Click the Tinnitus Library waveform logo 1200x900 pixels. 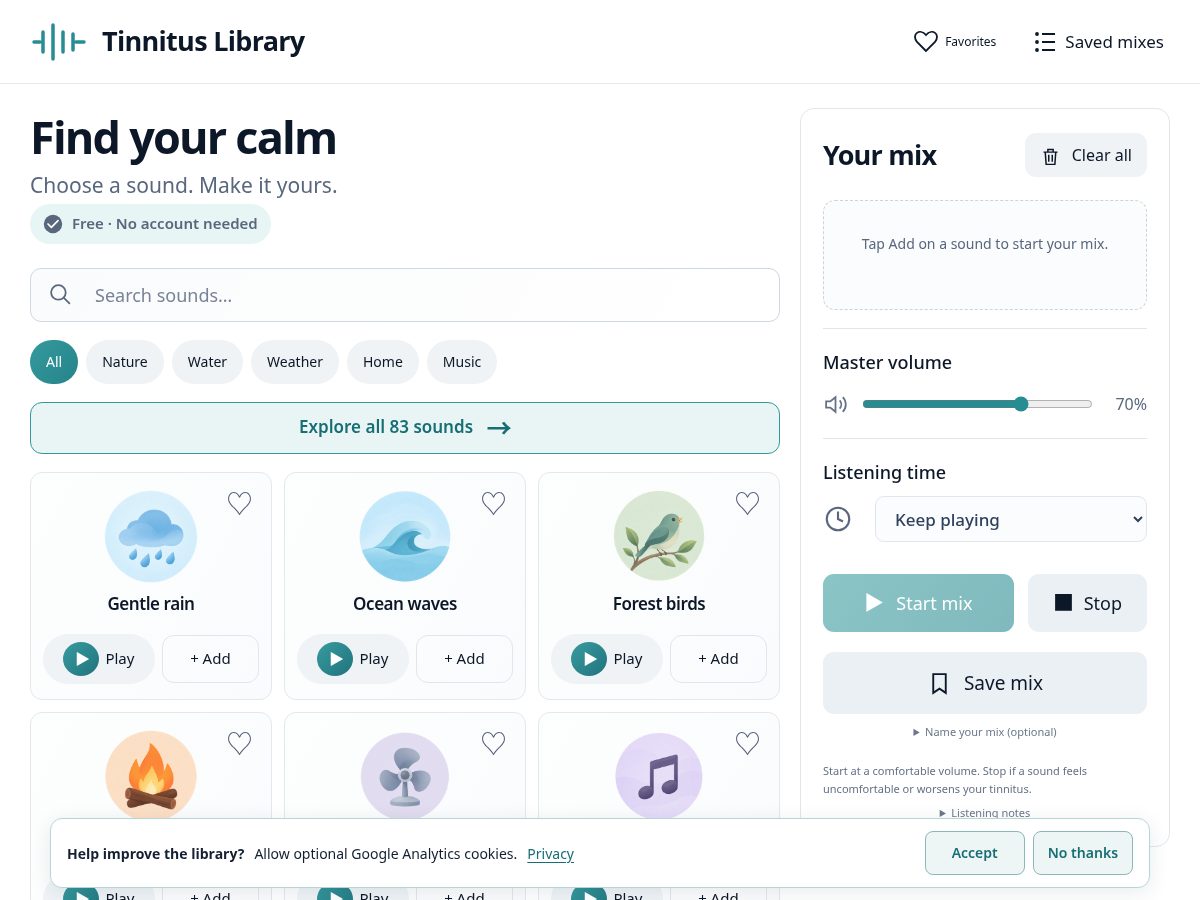(58, 42)
